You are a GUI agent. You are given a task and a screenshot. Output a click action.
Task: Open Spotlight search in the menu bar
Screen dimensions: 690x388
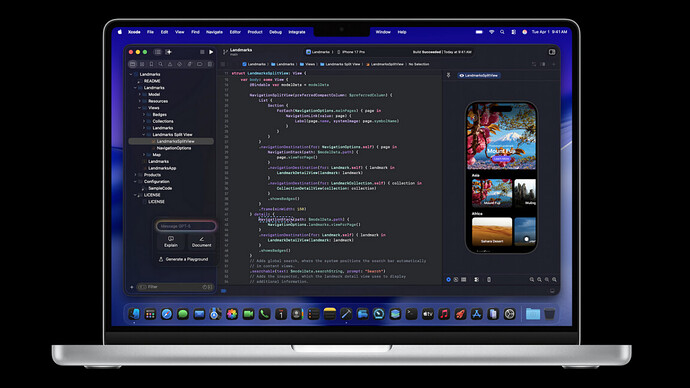502,32
